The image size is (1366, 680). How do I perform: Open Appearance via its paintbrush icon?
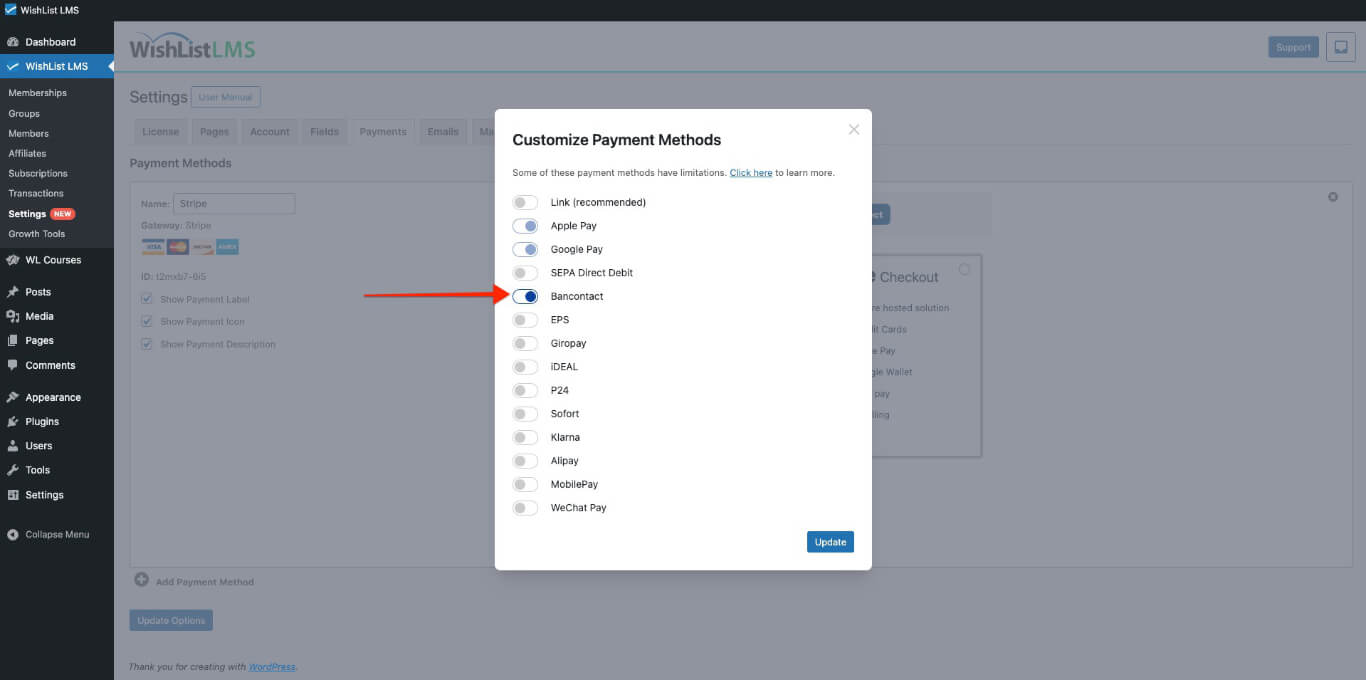point(14,397)
